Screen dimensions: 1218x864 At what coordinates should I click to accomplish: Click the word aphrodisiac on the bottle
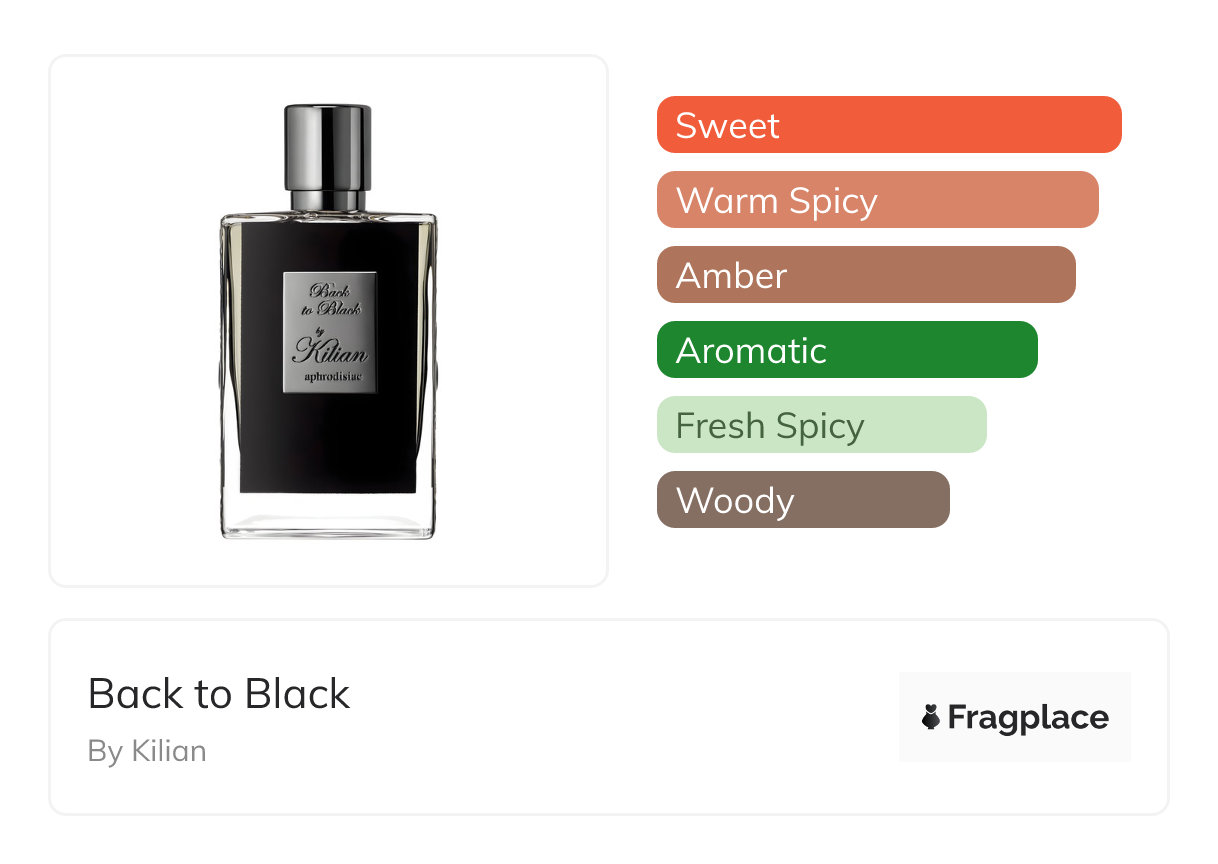point(330,377)
